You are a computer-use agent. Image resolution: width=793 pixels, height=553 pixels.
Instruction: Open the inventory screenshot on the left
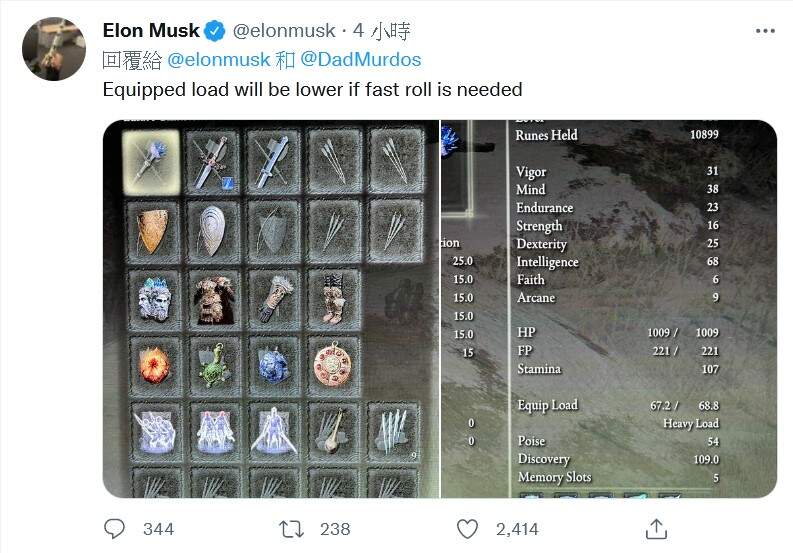coord(270,308)
